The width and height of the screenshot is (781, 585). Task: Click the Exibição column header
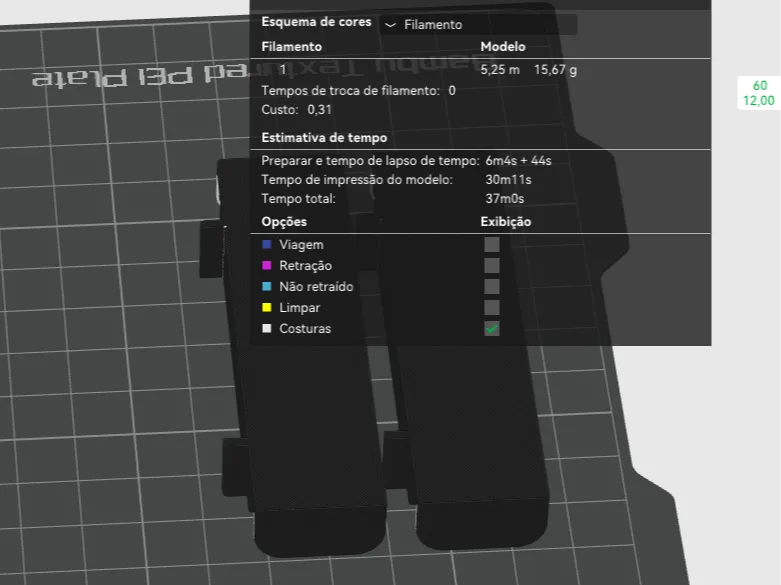tap(506, 222)
